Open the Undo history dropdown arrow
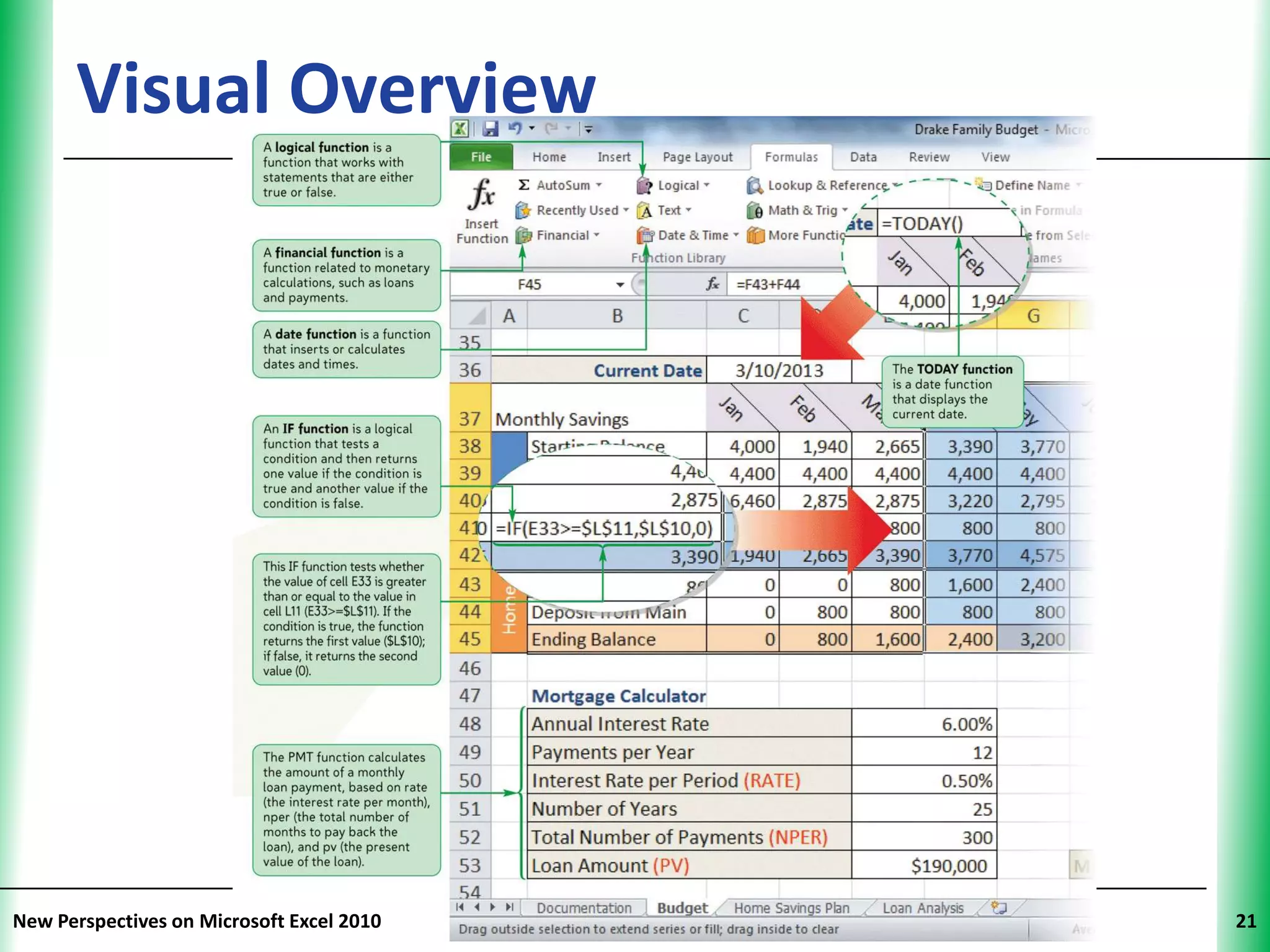The height and width of the screenshot is (952, 1270). tap(532, 128)
